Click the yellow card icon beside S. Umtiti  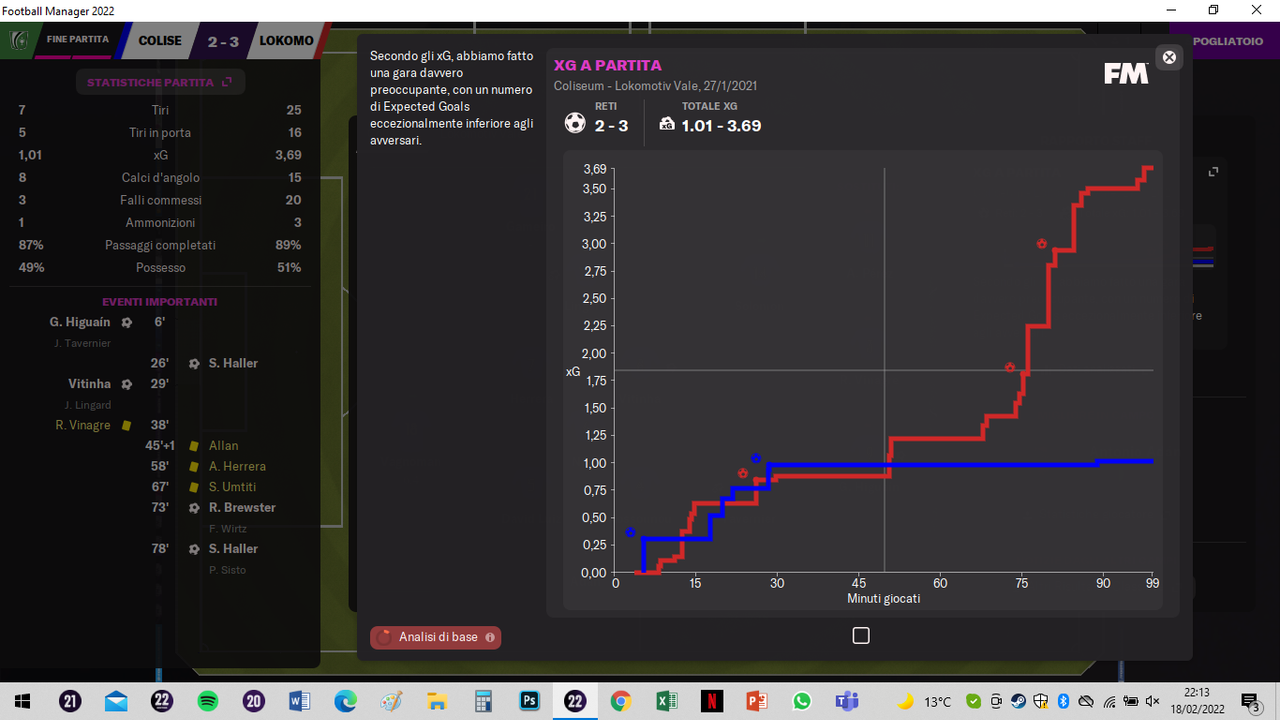tap(194, 488)
